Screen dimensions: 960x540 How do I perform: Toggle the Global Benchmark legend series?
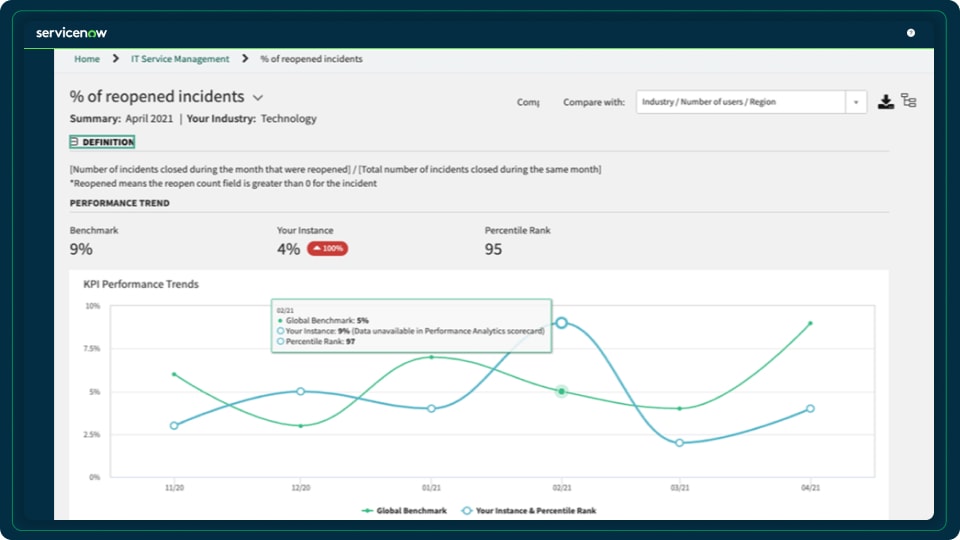pyautogui.click(x=406, y=510)
